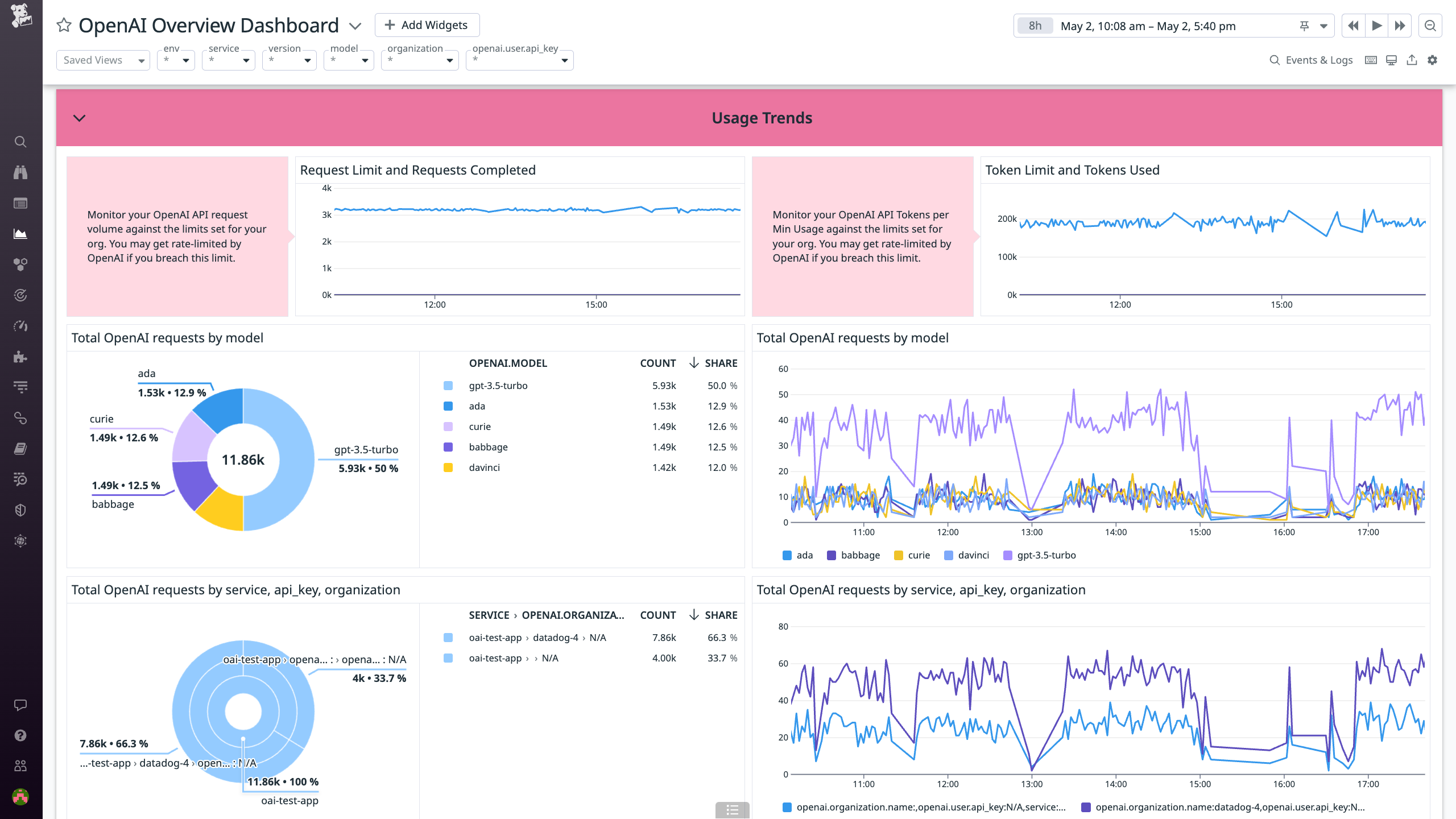Open dashboard settings with the gear icon
This screenshot has height=819, width=1456.
pos(1433,60)
